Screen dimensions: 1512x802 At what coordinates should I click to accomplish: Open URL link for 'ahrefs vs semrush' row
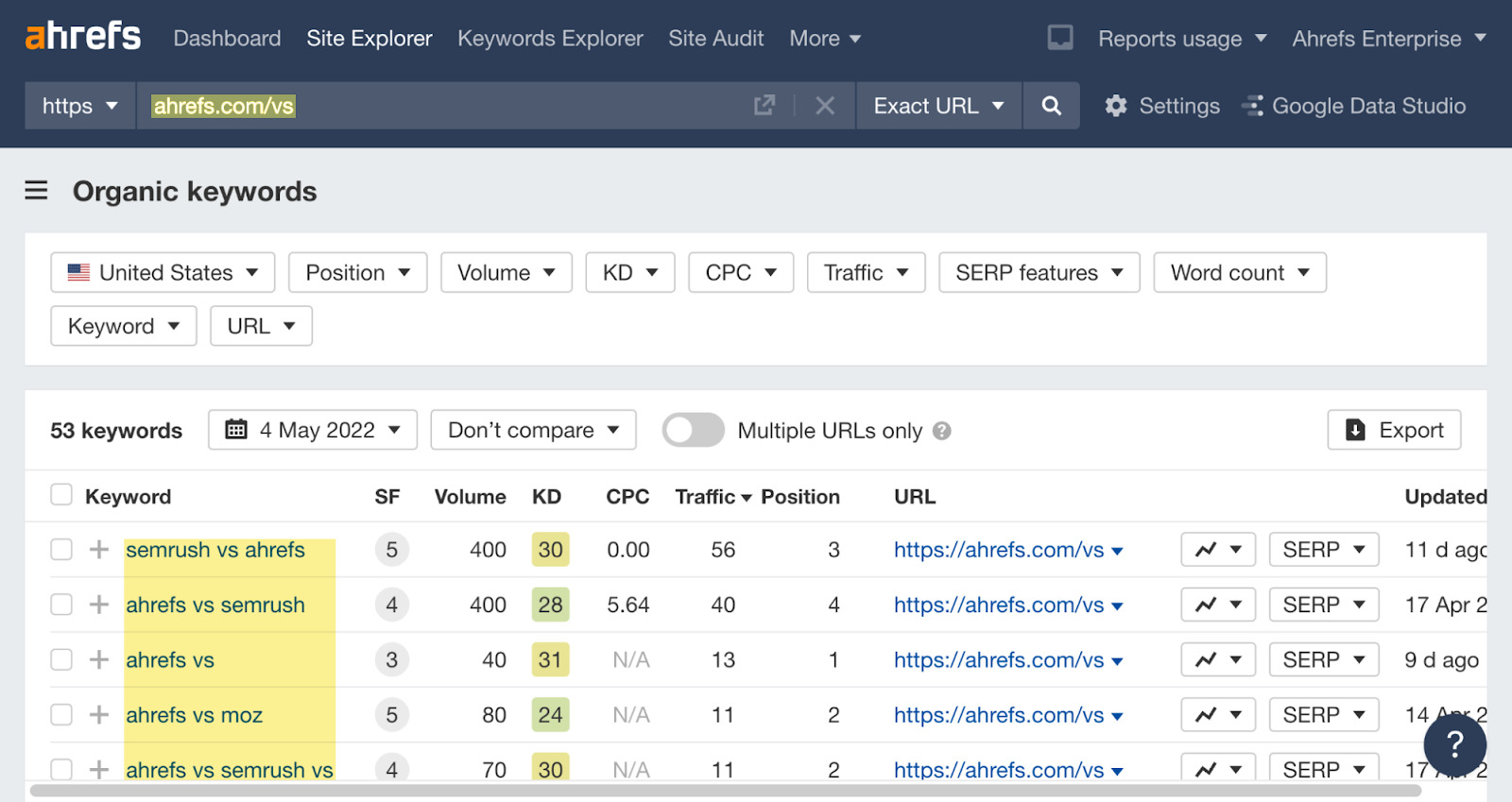pos(998,605)
